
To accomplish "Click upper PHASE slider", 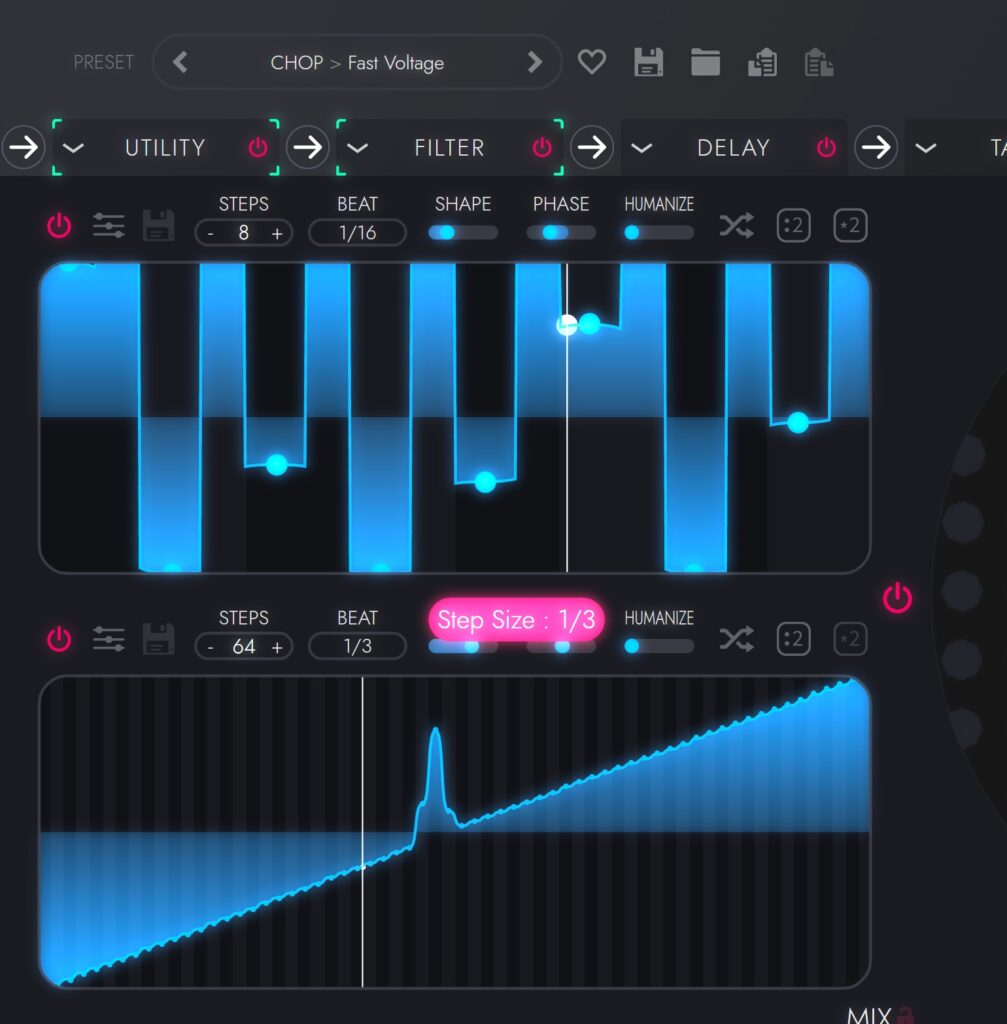I will (561, 232).
